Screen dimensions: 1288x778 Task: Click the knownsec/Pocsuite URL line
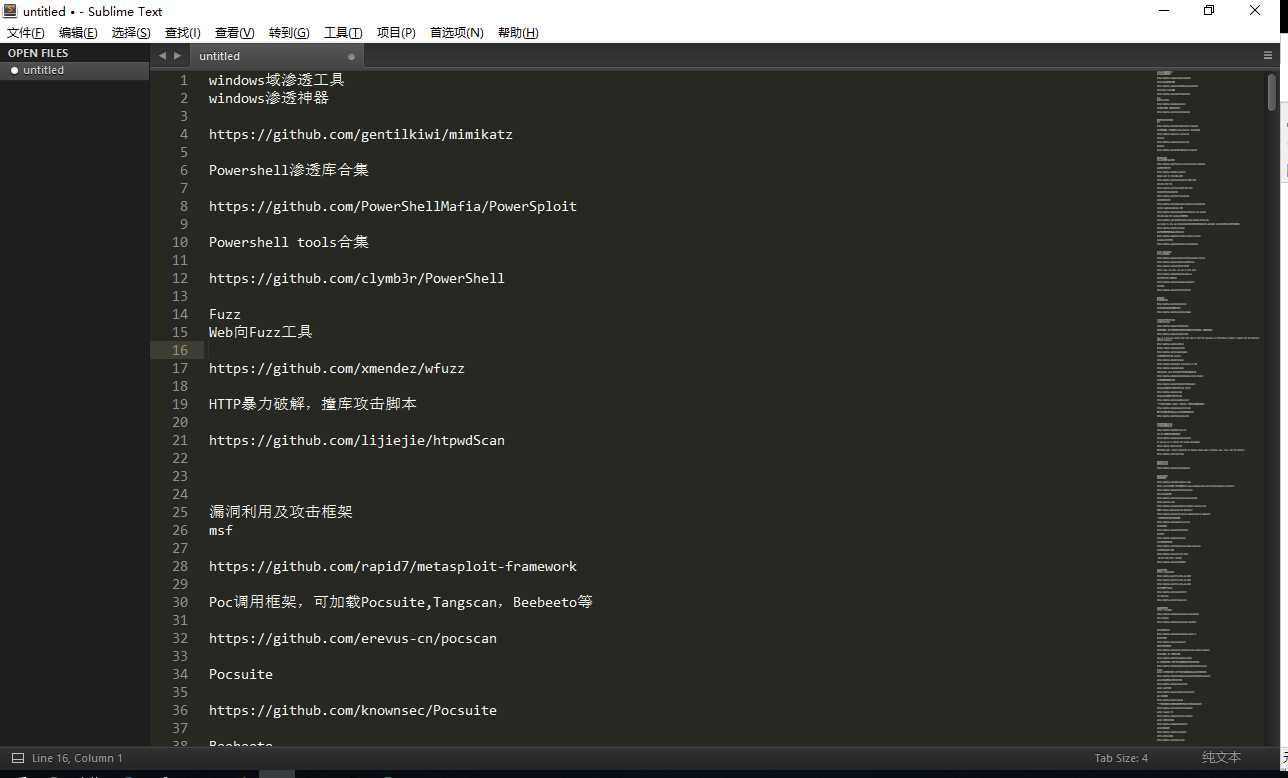coord(353,710)
